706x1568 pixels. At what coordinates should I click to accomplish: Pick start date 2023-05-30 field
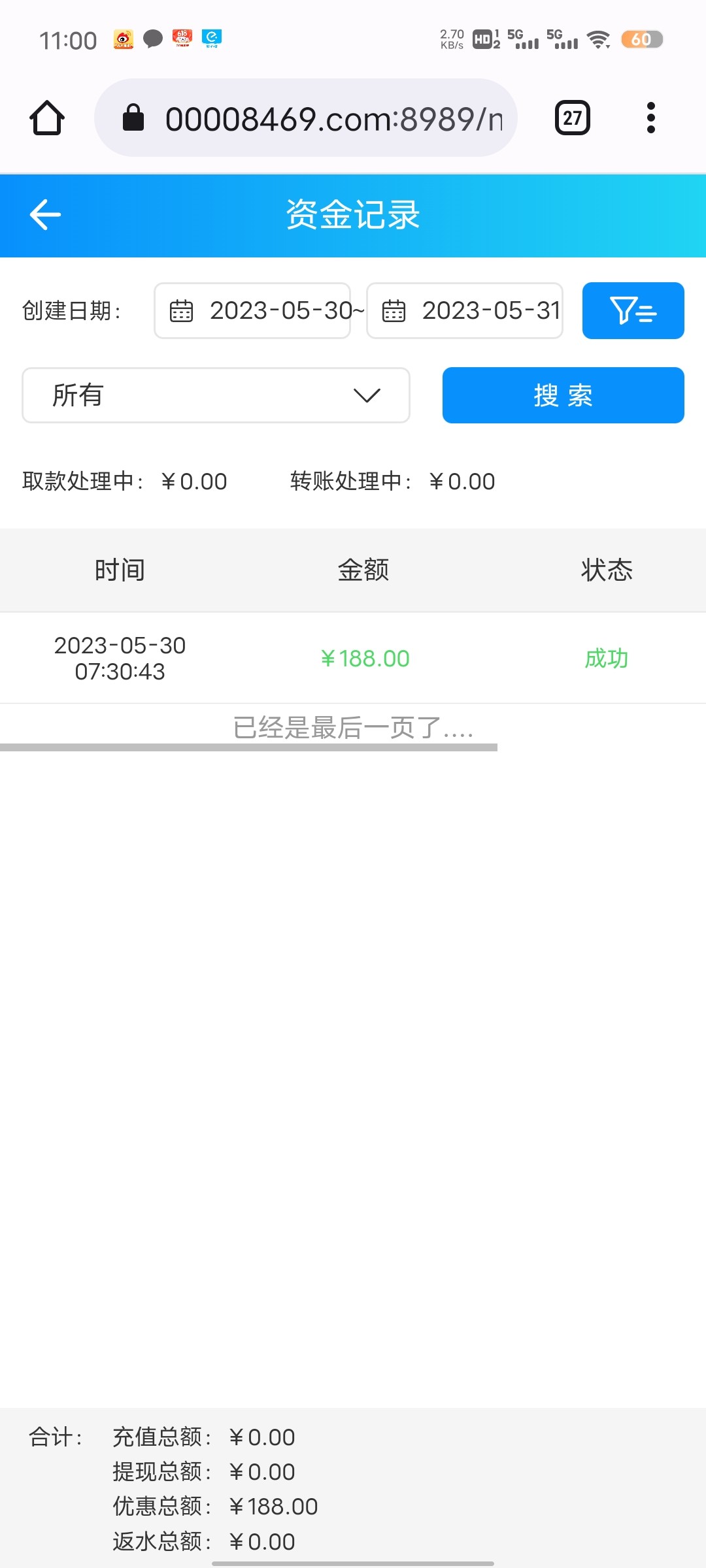pyautogui.click(x=281, y=311)
